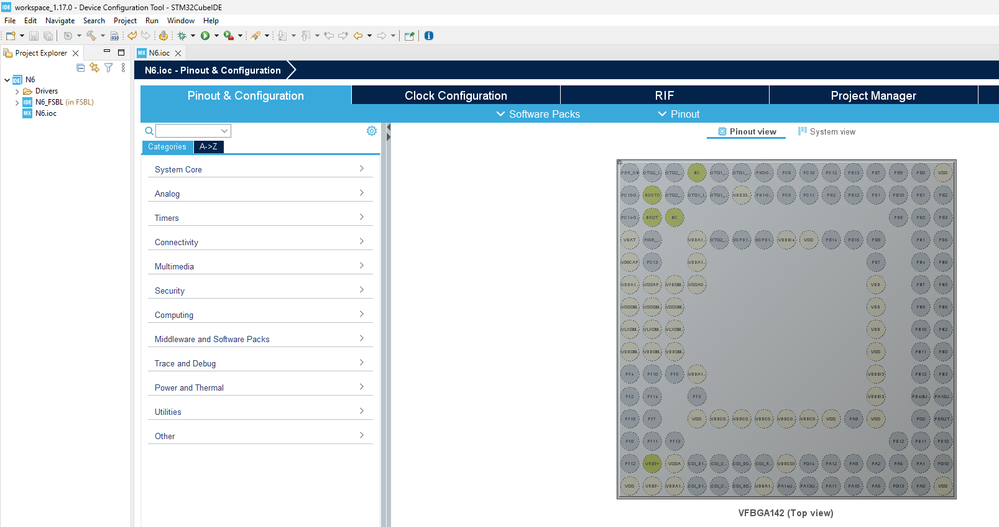
Task: Open the dropdown arrow next to Build hammer
Action: click(103, 36)
